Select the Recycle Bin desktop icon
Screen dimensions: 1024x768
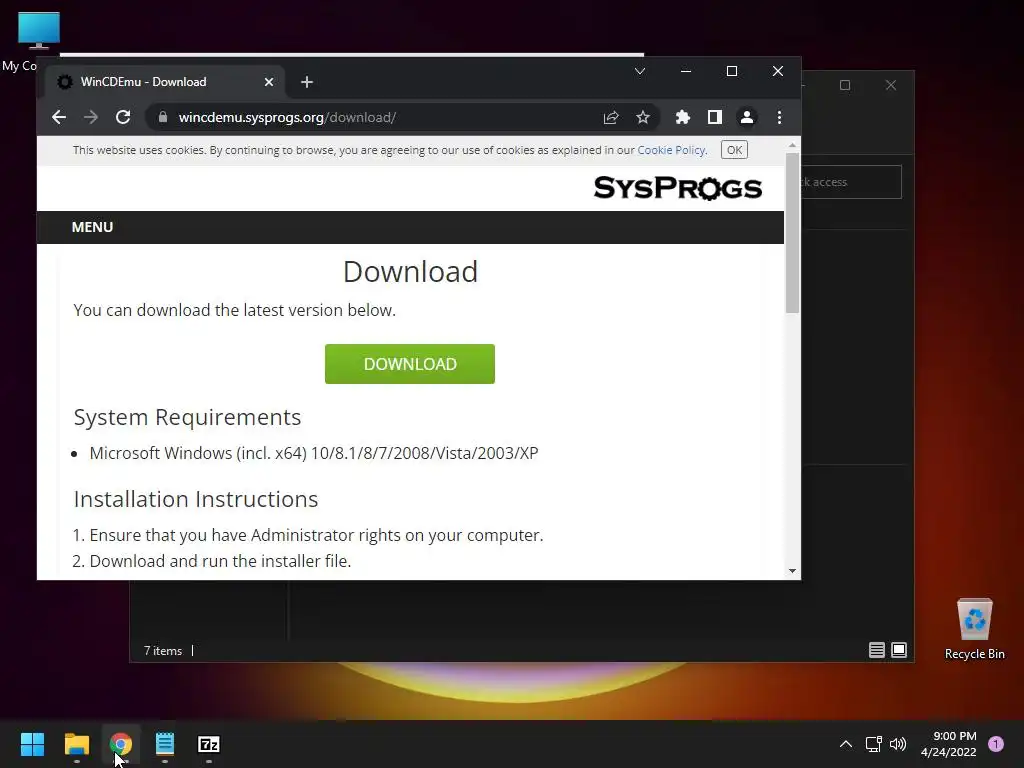[x=974, y=629]
